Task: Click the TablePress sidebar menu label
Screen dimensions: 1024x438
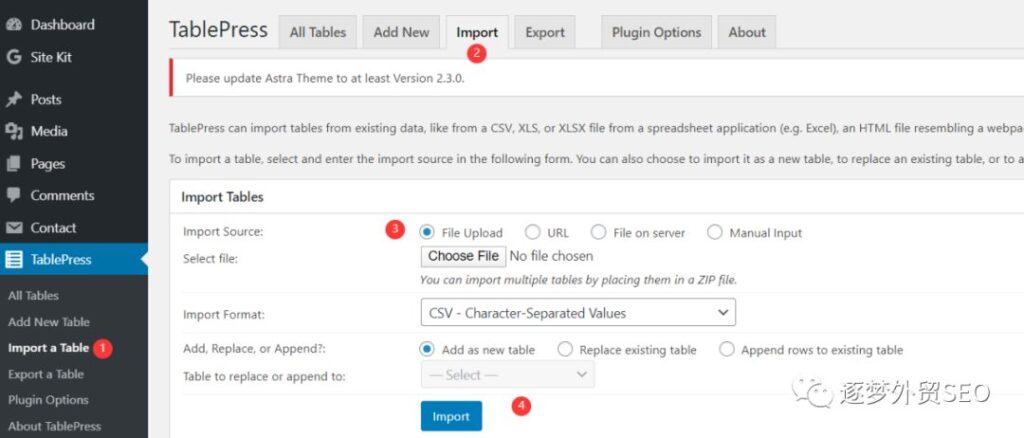Action: coord(61,260)
